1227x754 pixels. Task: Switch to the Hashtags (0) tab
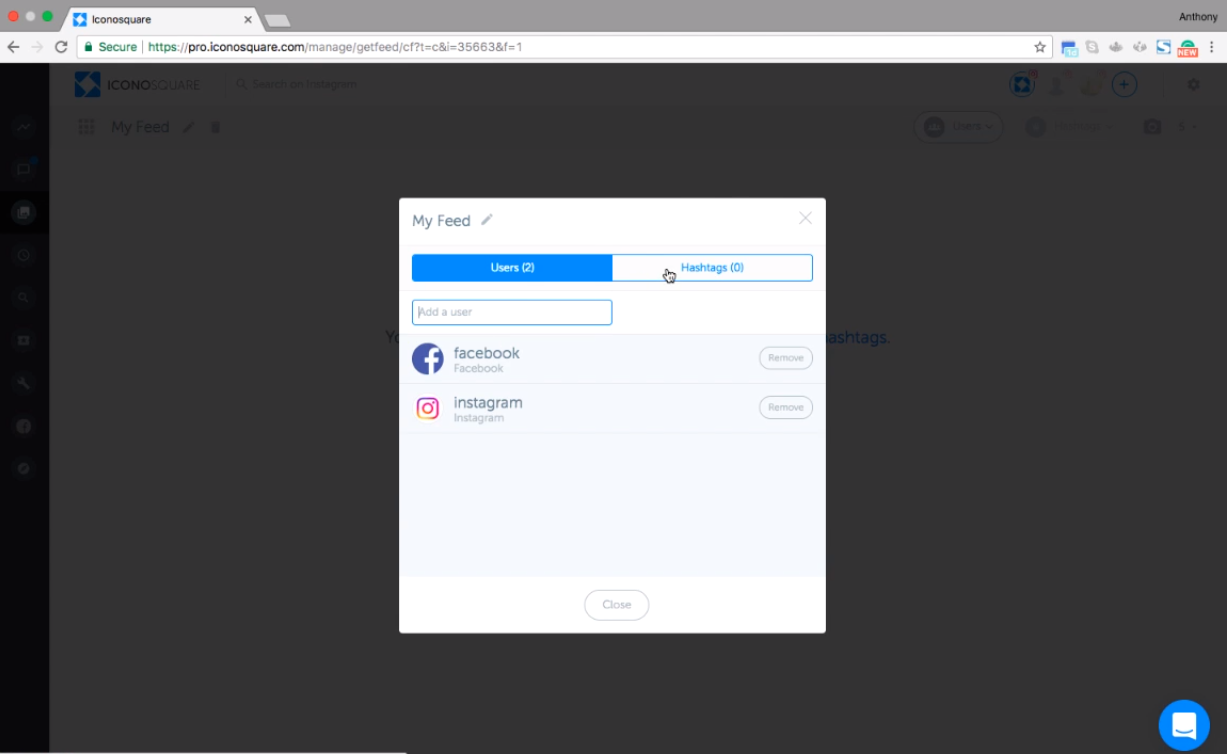click(x=712, y=267)
